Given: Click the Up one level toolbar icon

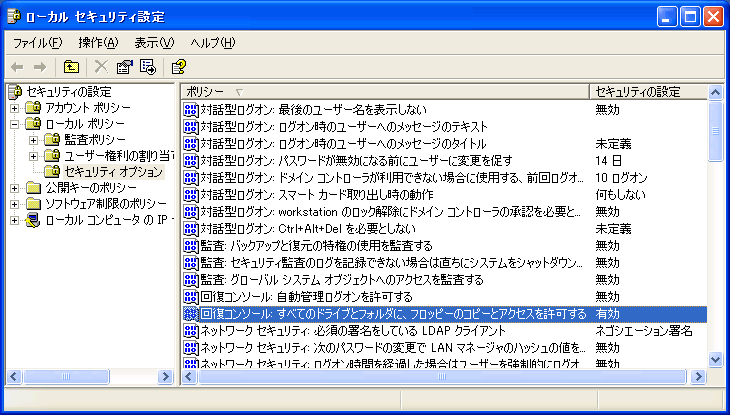Looking at the screenshot, I should point(71,67).
